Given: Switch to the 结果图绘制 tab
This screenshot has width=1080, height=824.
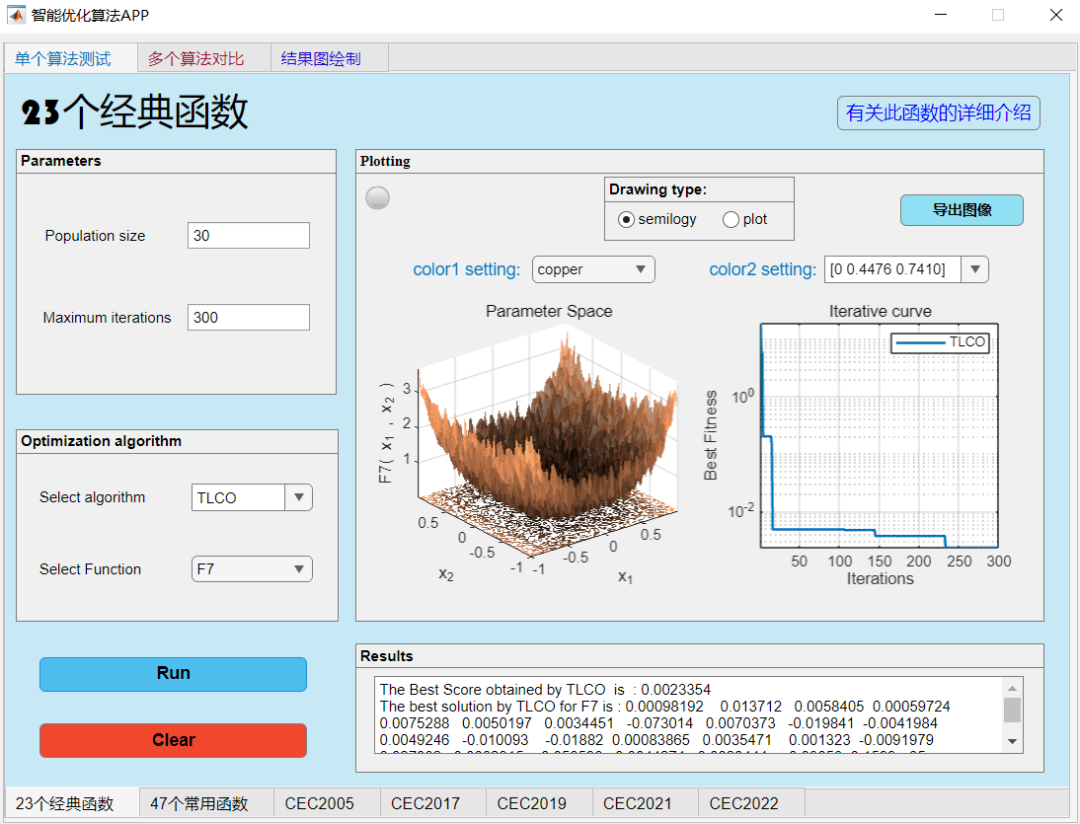Looking at the screenshot, I should [x=329, y=59].
